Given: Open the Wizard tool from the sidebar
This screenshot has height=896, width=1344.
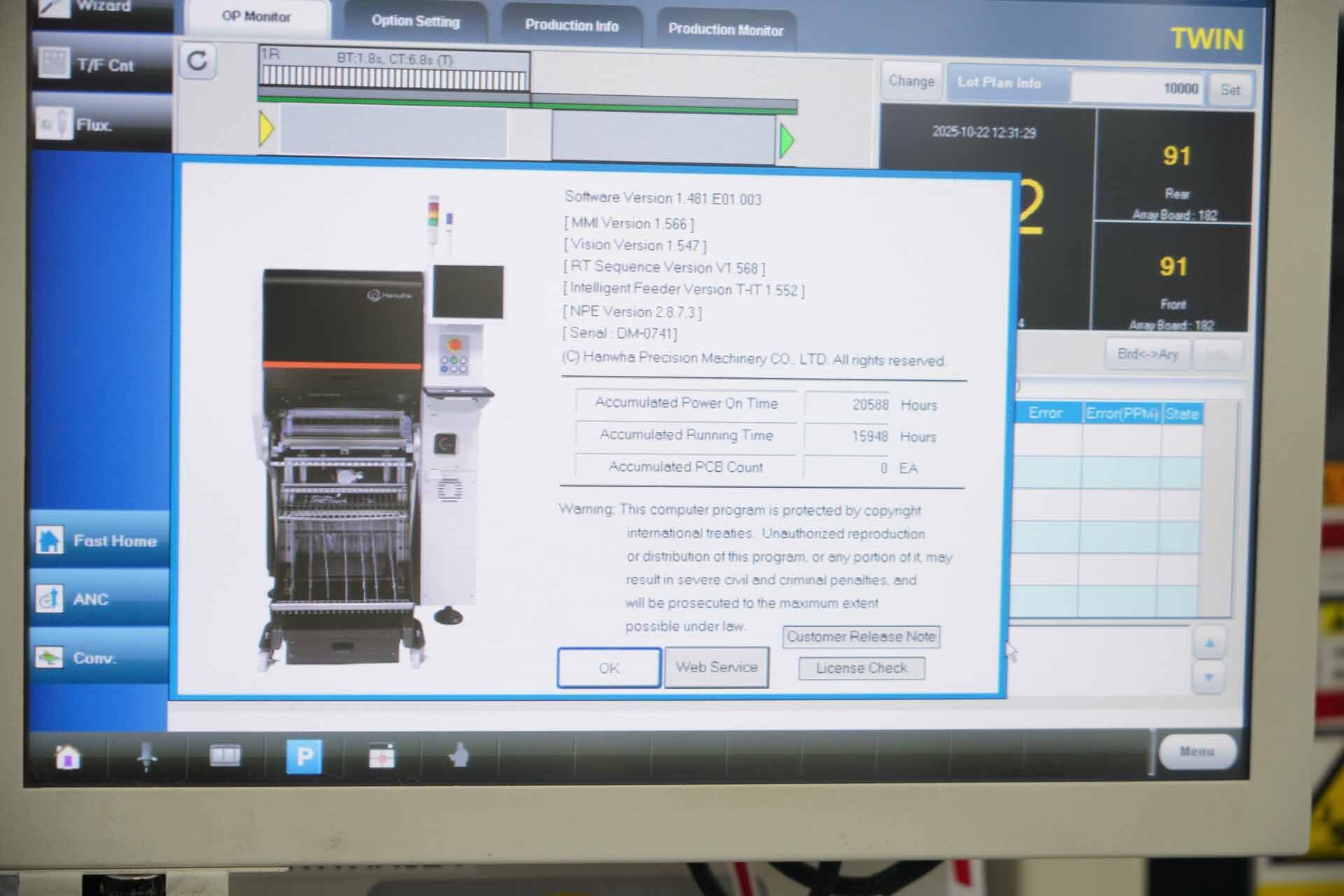Looking at the screenshot, I should click(x=98, y=6).
